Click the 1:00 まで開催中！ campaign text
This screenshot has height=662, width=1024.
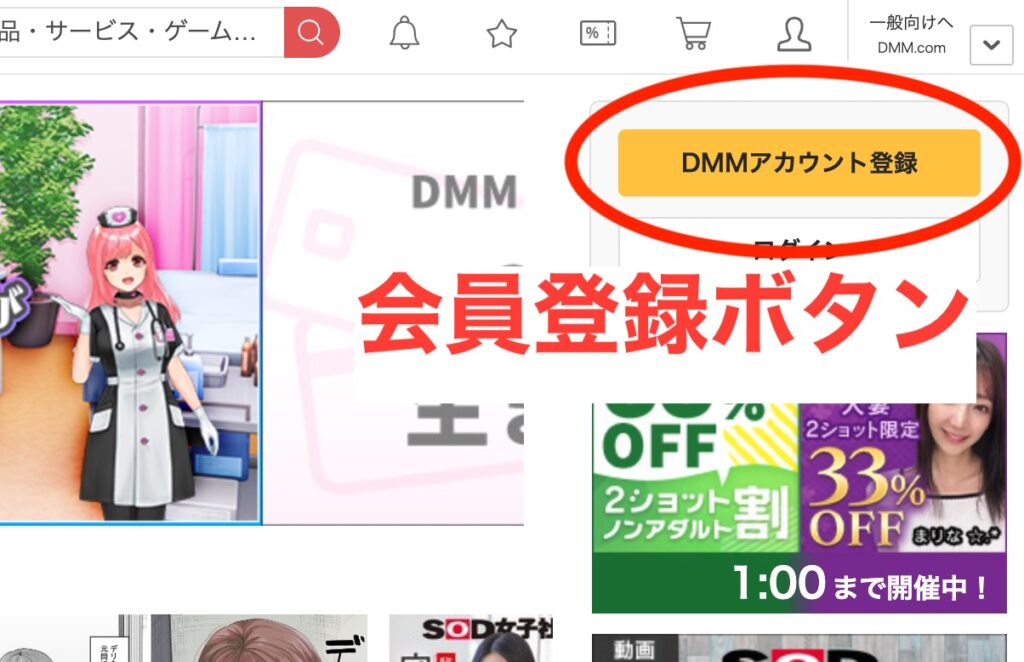860,583
